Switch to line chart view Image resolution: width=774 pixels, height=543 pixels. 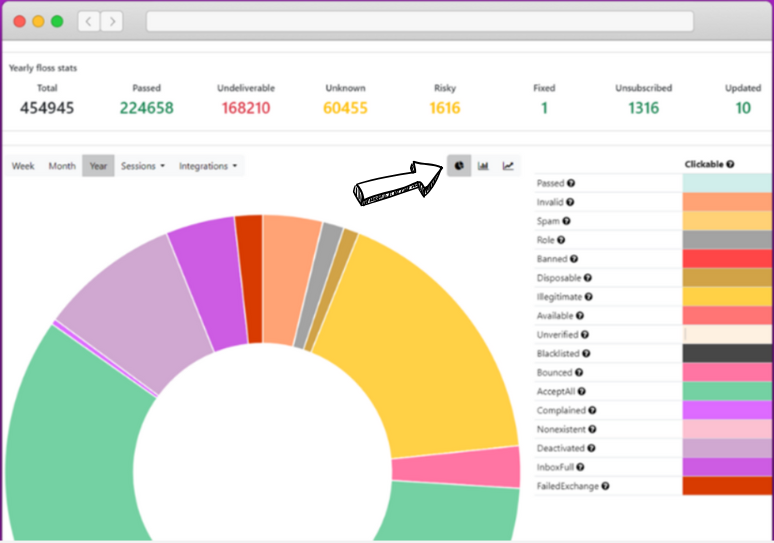tap(508, 166)
